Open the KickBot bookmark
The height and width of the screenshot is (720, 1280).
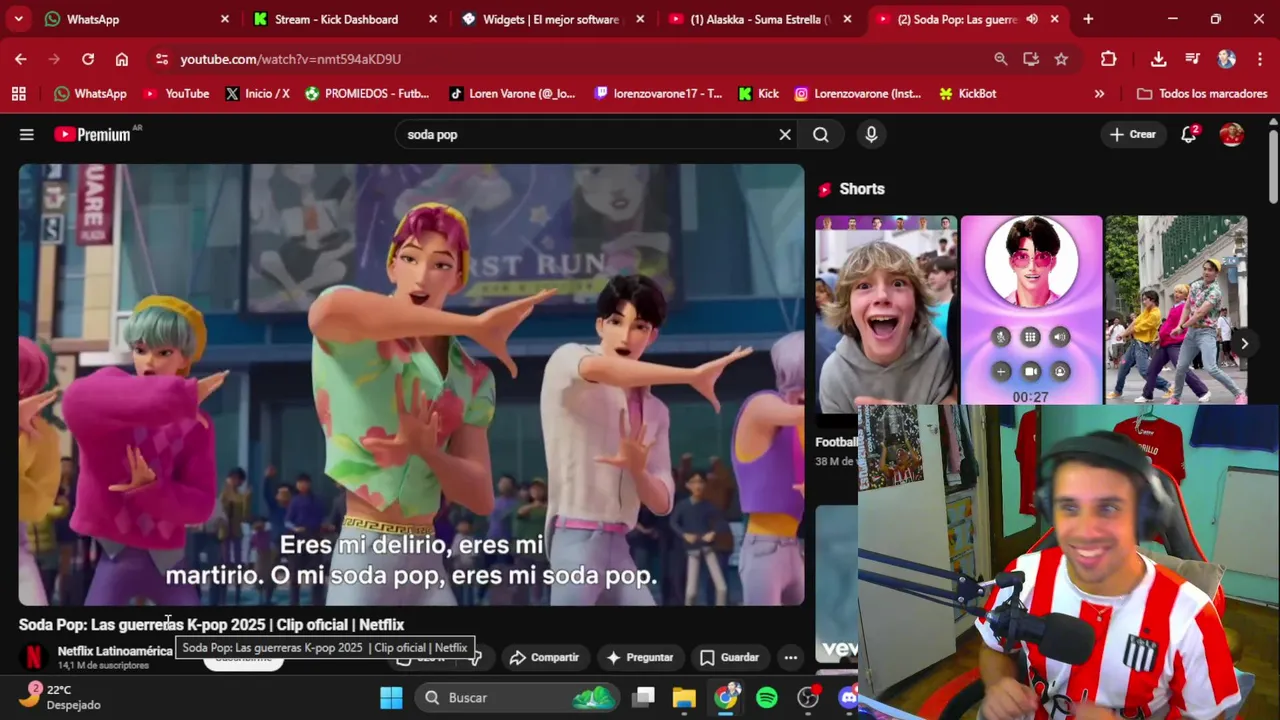point(968,93)
